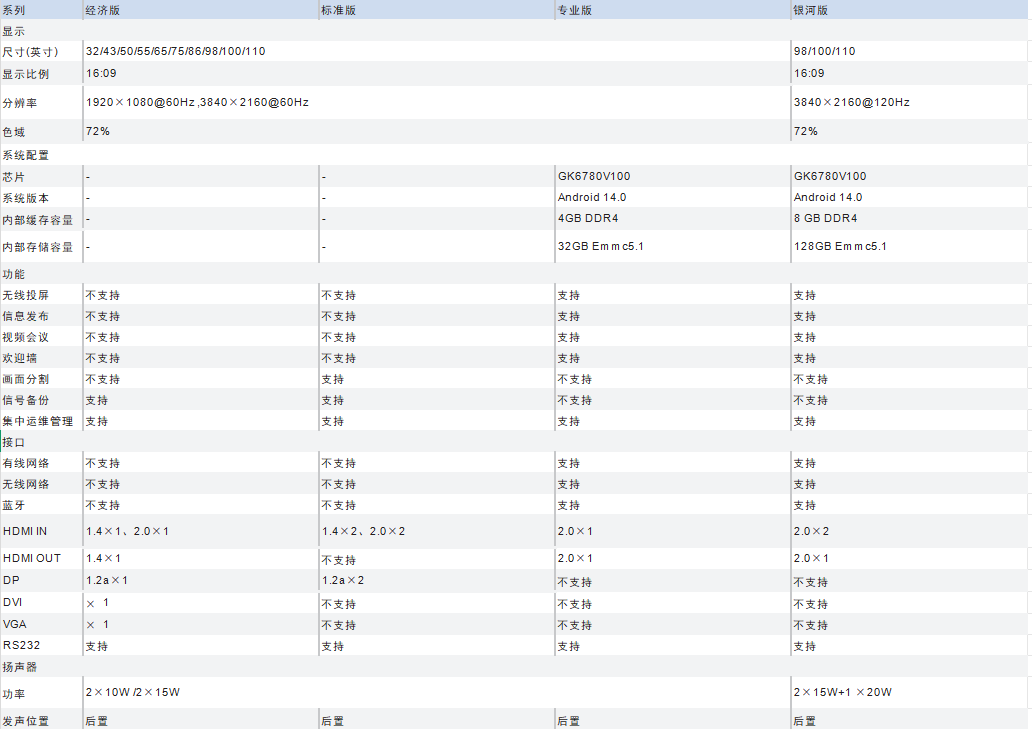The image size is (1032, 729).
Task: Click the 无线投屏 row label
Action: click(x=26, y=295)
